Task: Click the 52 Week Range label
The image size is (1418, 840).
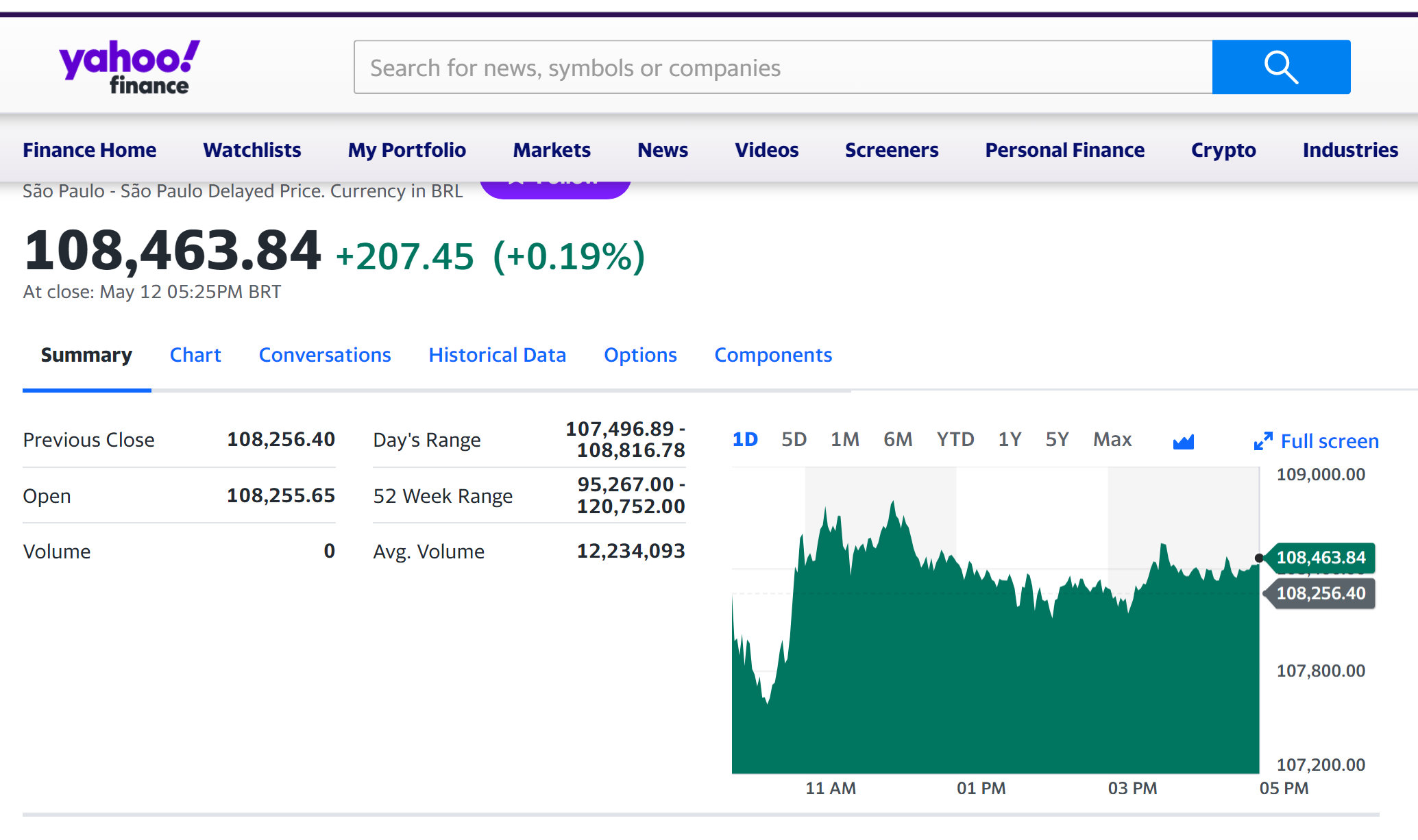Action: coord(443,496)
